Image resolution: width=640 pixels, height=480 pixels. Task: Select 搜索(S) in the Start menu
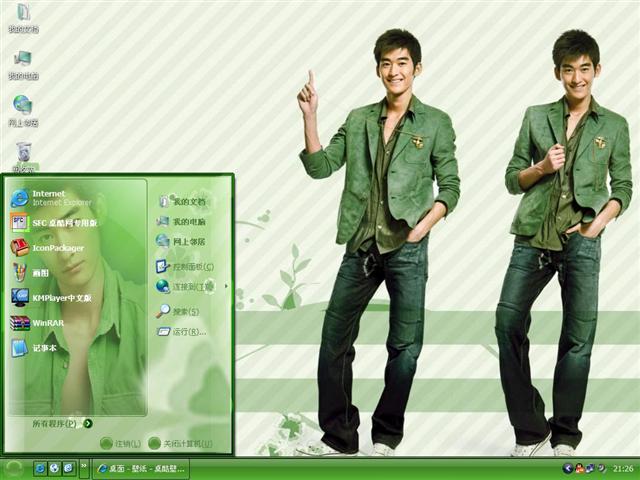pos(178,311)
